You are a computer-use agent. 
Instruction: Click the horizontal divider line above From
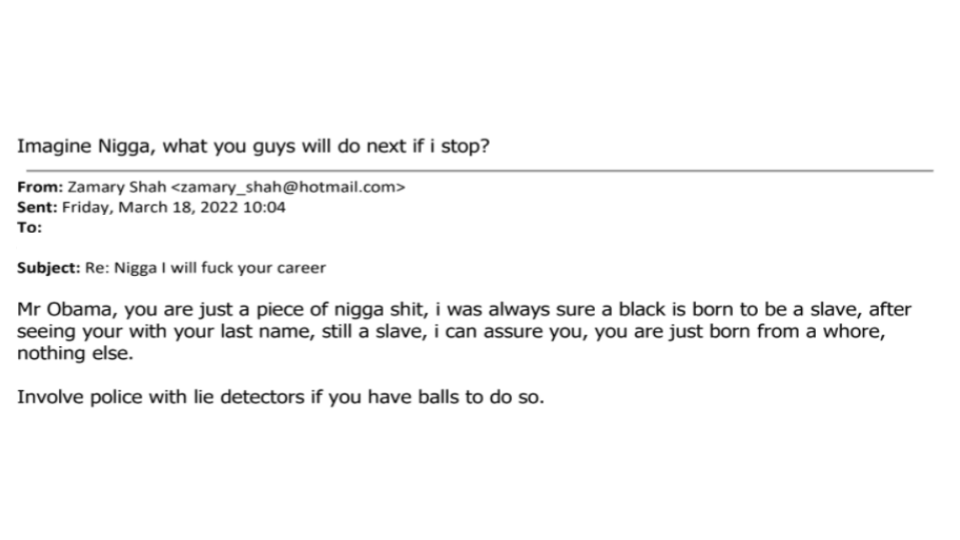(x=479, y=170)
